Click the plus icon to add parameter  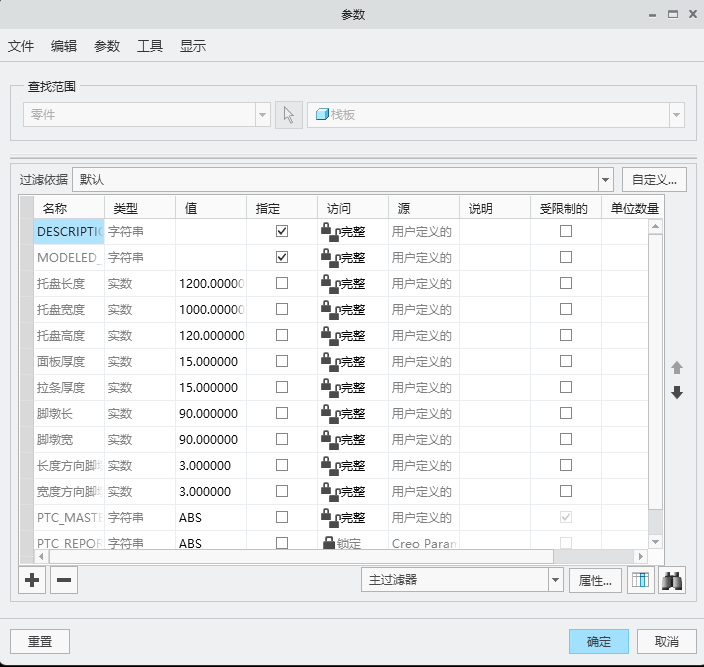pos(32,580)
